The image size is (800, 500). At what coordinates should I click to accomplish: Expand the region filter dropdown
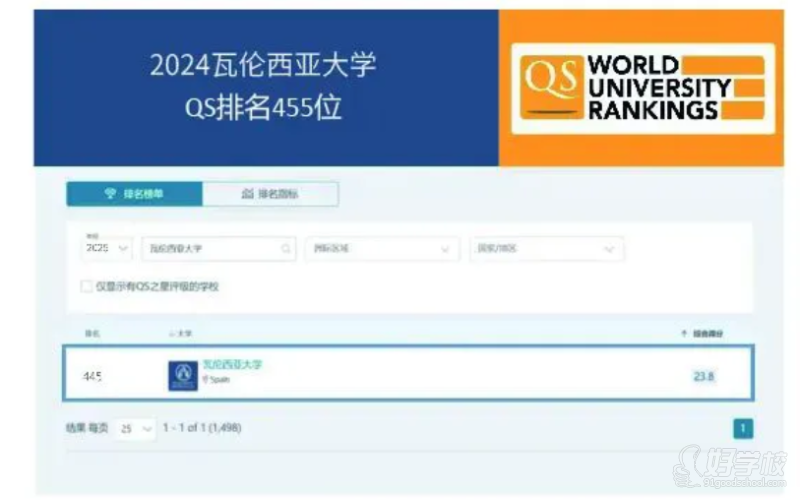pyautogui.click(x=382, y=248)
